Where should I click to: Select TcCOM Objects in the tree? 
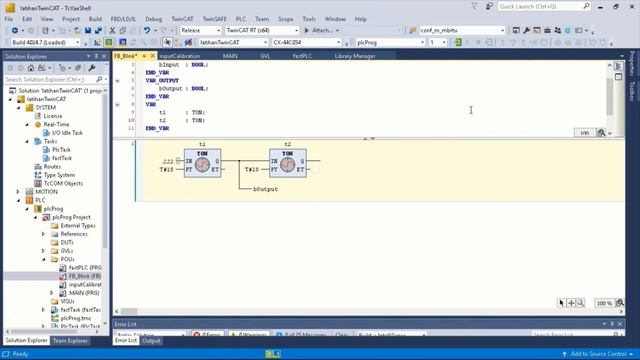click(63, 183)
